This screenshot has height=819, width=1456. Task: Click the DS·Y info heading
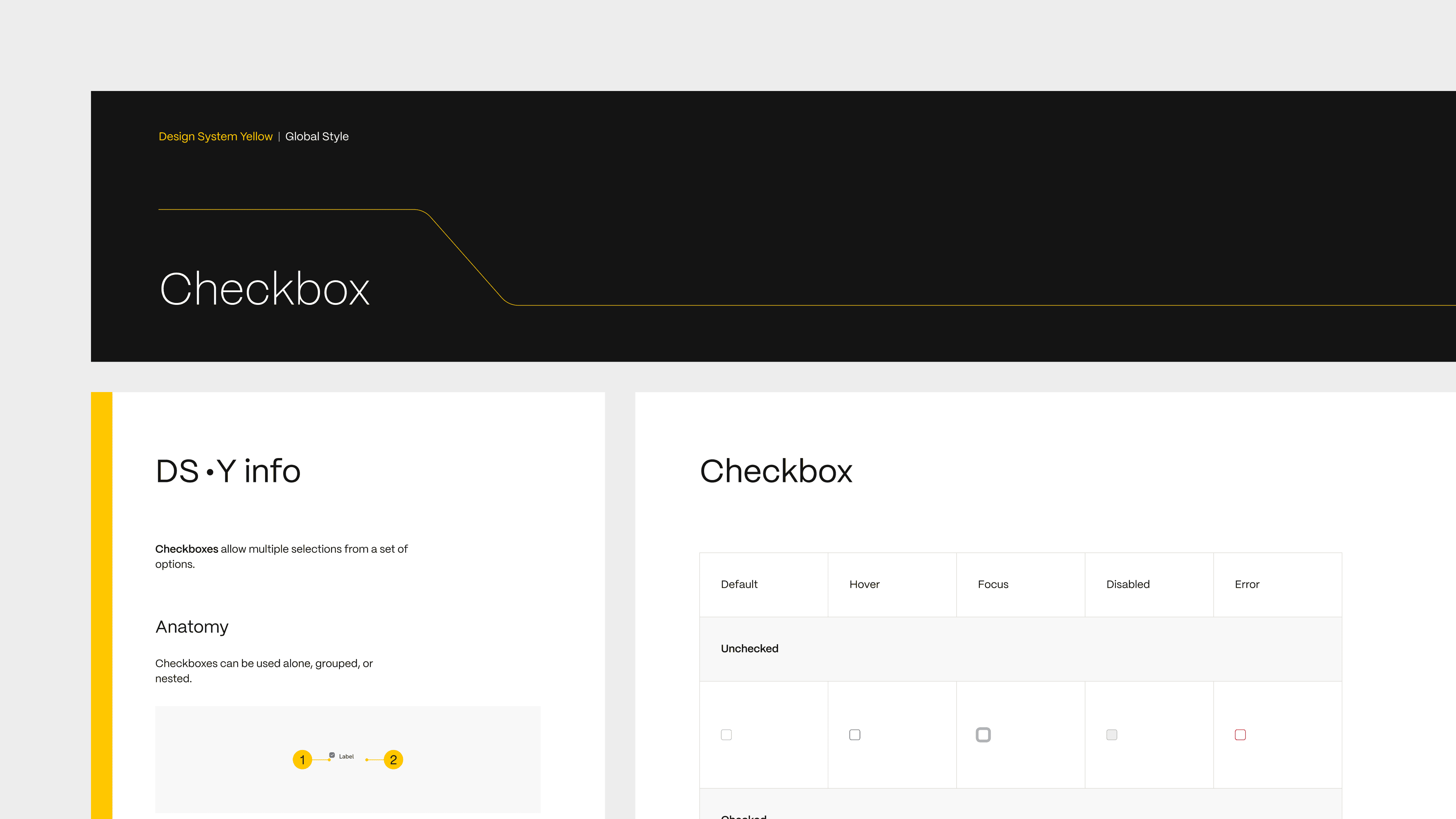click(228, 471)
